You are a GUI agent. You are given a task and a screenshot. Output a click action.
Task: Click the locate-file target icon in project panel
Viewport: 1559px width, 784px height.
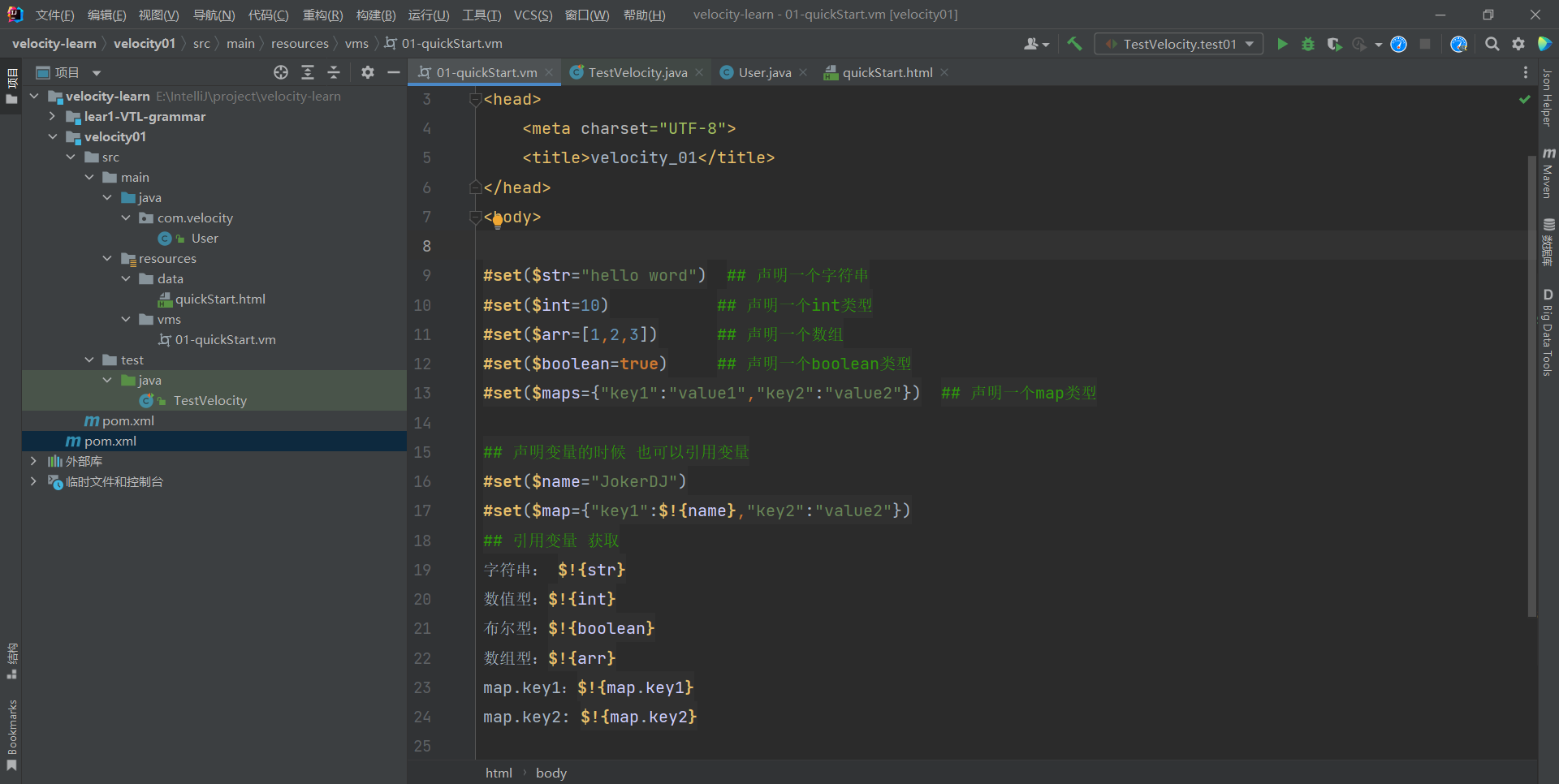[x=281, y=72]
